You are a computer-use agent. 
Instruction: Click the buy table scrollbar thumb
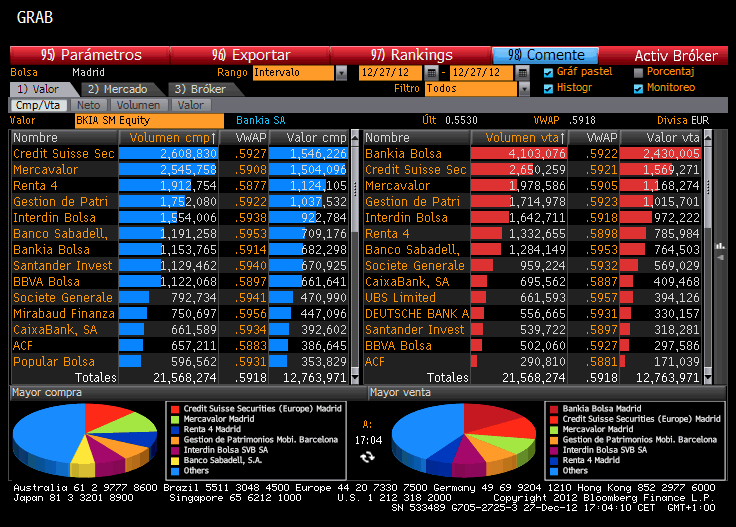click(355, 188)
